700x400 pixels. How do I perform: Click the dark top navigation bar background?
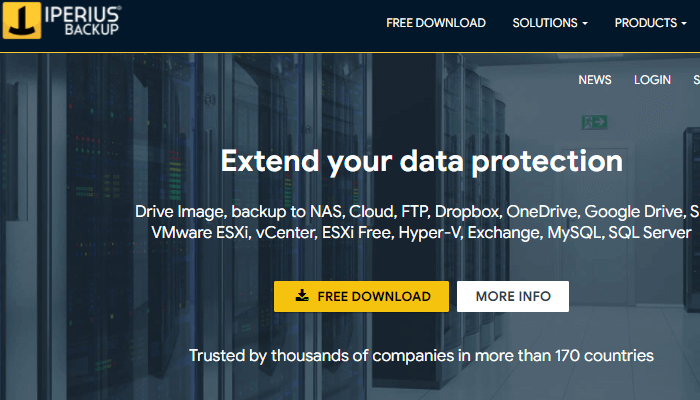(x=250, y=24)
